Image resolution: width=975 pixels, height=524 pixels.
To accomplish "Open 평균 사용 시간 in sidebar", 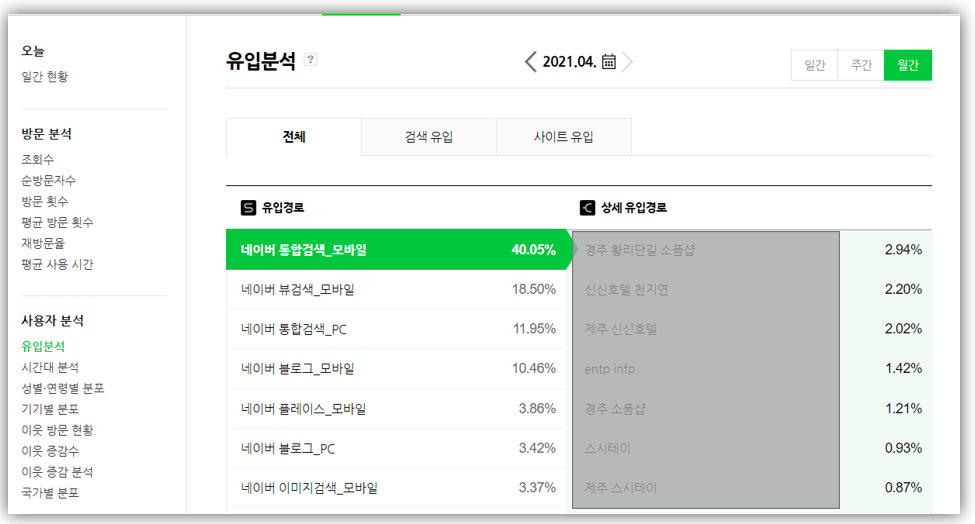I will 57,264.
